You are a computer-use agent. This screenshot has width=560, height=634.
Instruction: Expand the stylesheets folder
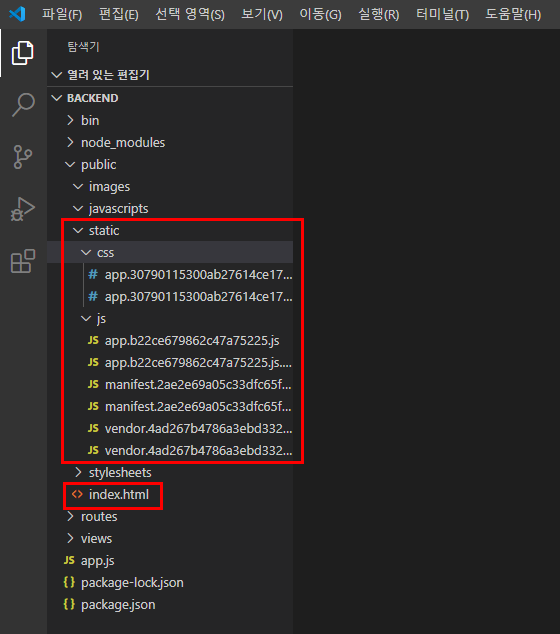pyautogui.click(x=170, y=472)
